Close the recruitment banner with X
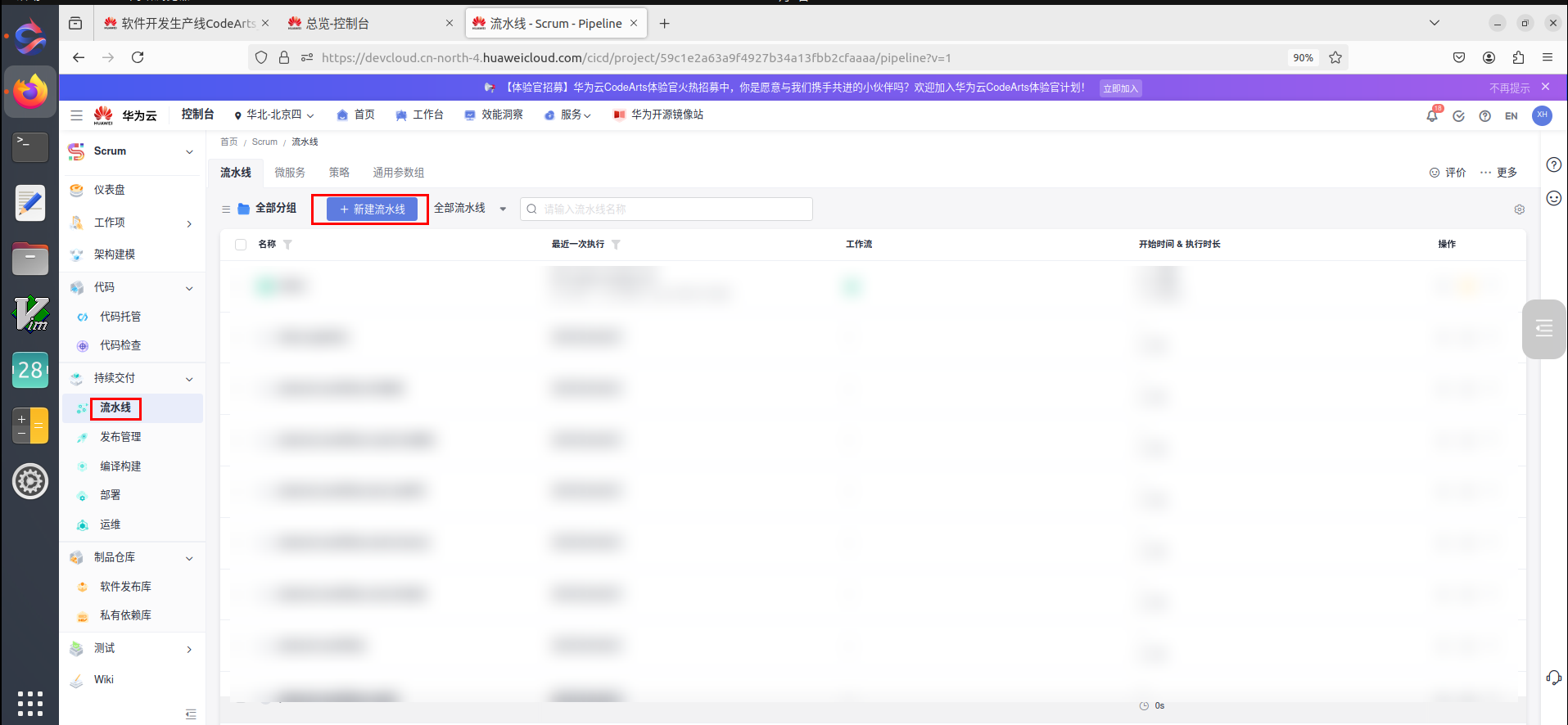The height and width of the screenshot is (725, 1568). click(1545, 87)
